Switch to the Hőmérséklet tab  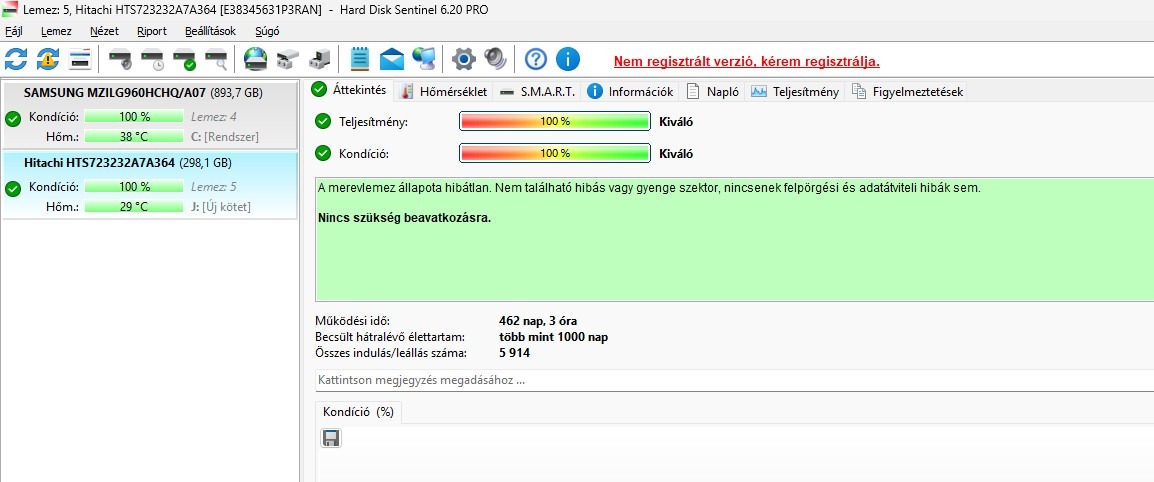coord(444,92)
